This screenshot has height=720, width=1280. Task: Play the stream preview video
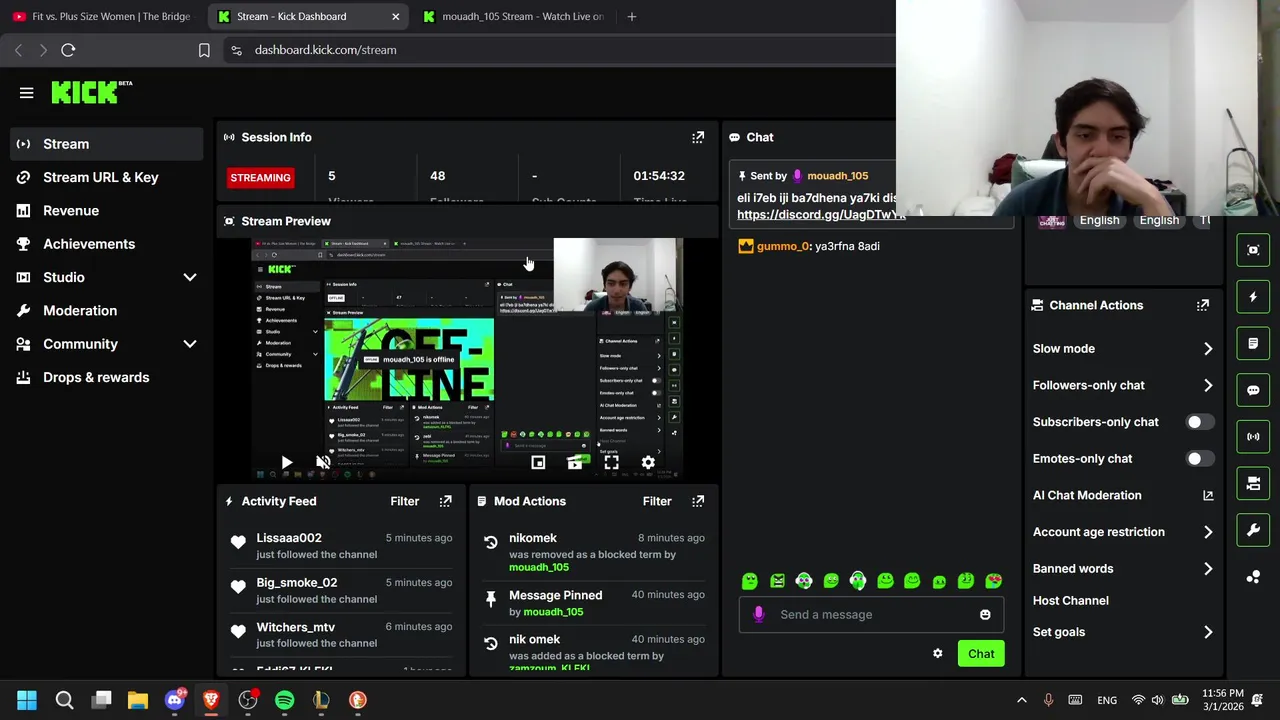click(286, 462)
